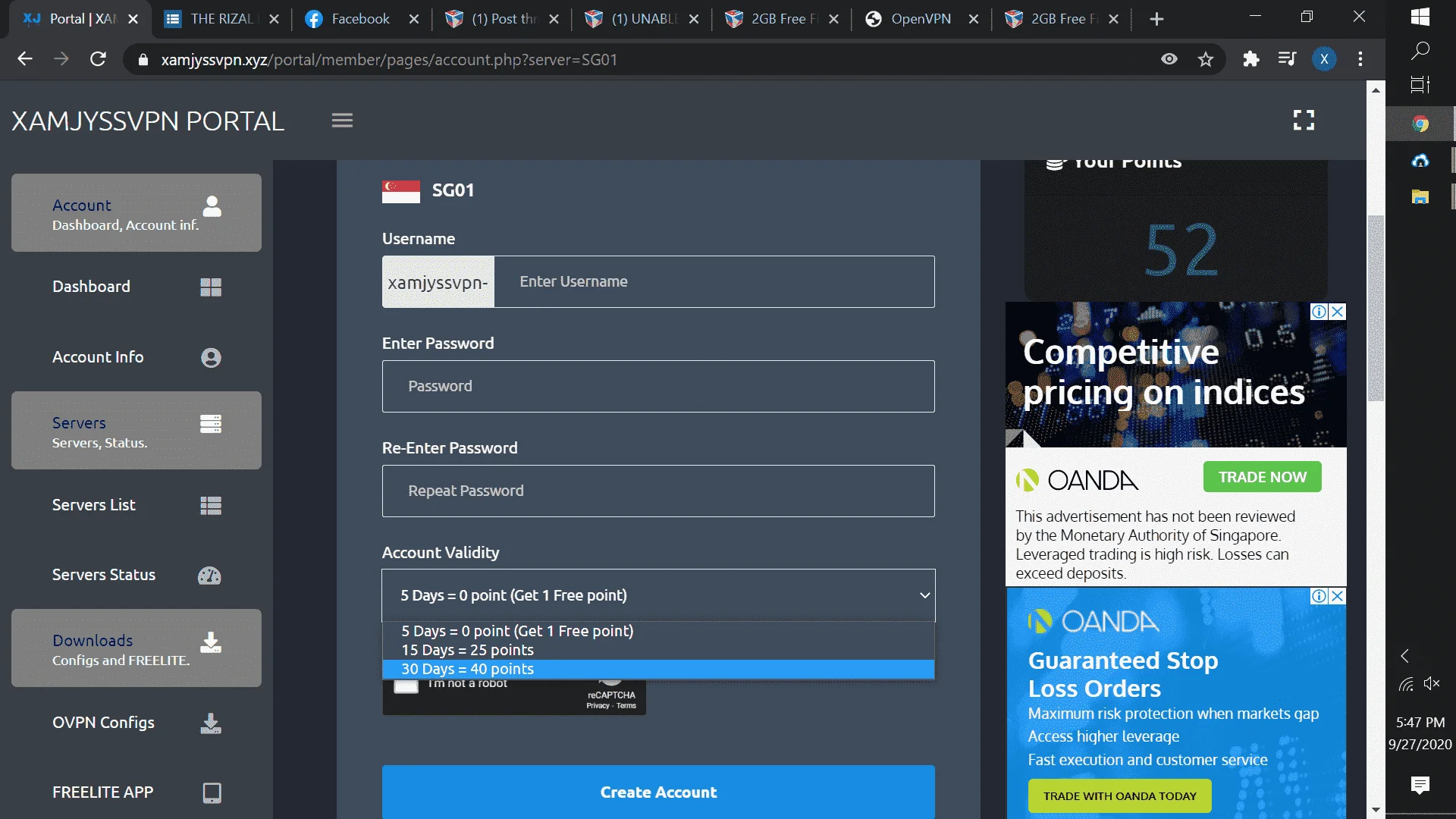Switch to the OpenVPN browser tab

pos(921,19)
